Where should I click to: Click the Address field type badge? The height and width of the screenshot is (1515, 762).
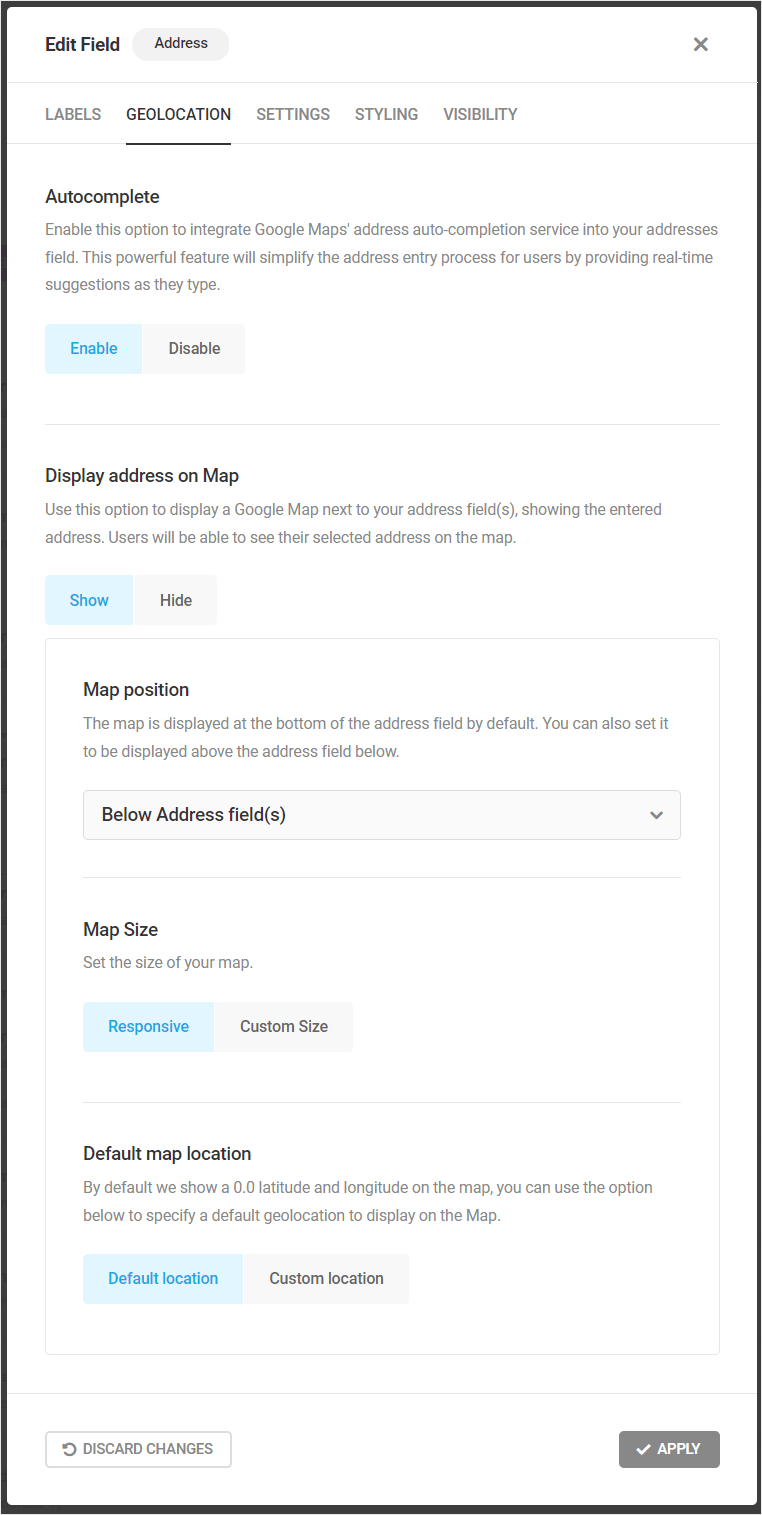coord(180,44)
